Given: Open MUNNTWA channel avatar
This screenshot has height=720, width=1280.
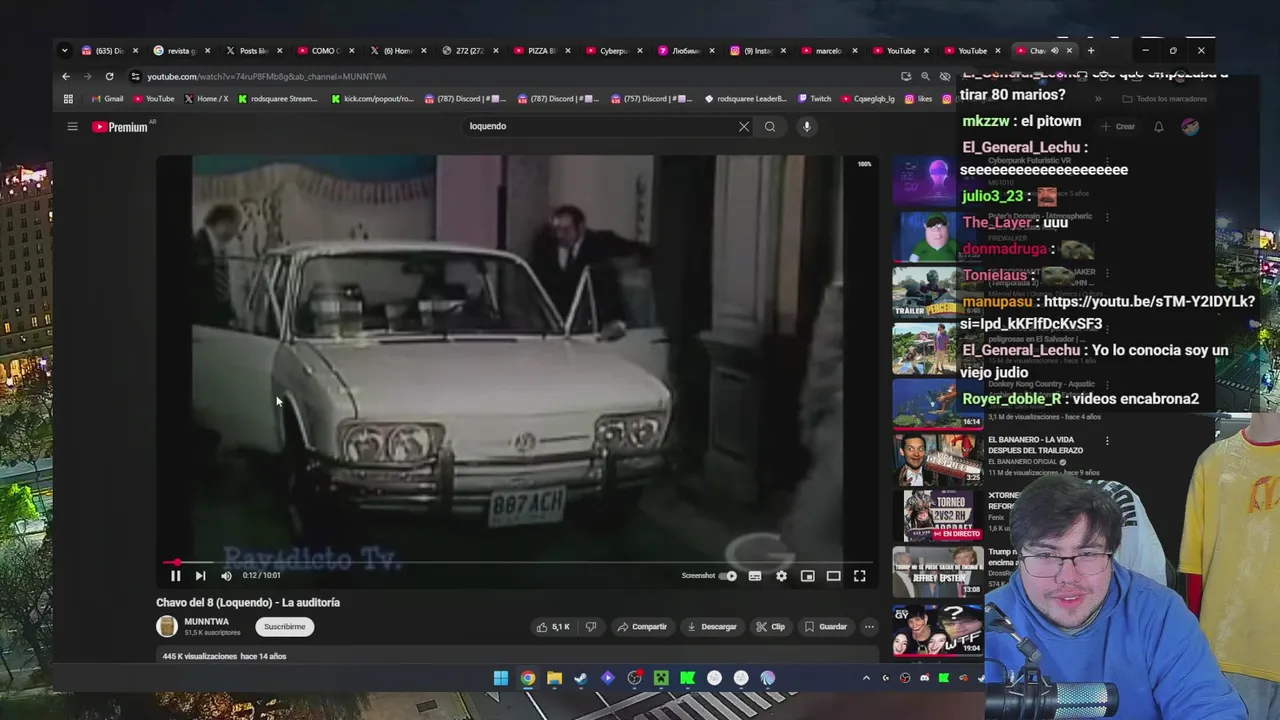Looking at the screenshot, I should point(167,627).
